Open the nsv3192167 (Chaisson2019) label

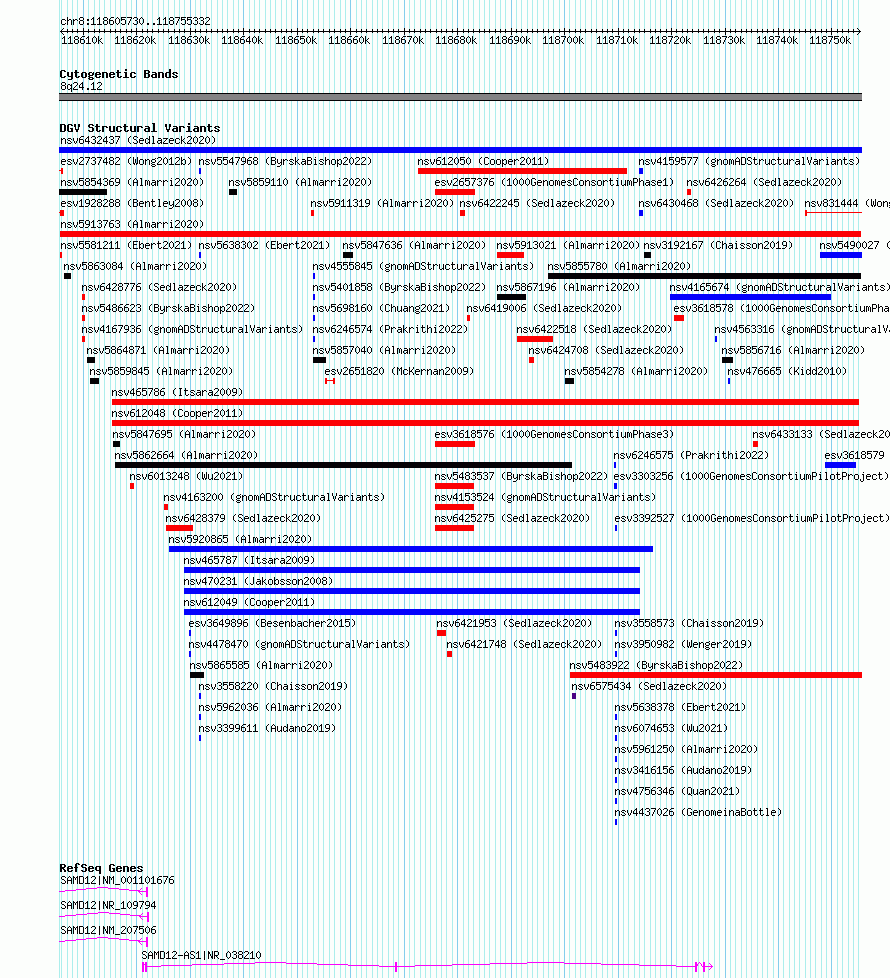tap(718, 245)
